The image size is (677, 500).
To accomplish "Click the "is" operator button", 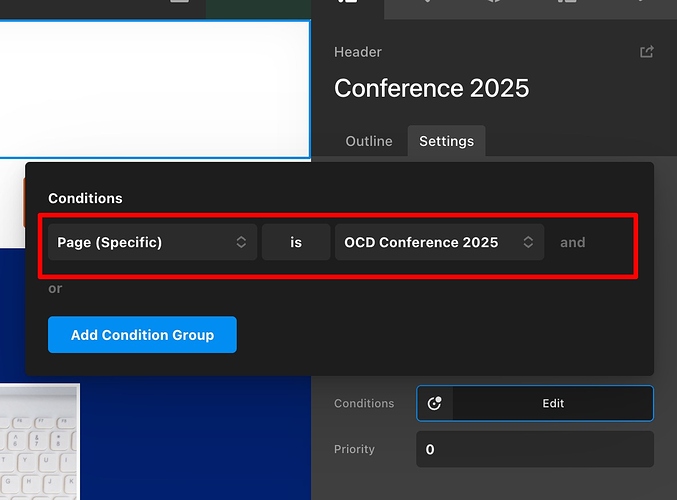I will (x=296, y=242).
